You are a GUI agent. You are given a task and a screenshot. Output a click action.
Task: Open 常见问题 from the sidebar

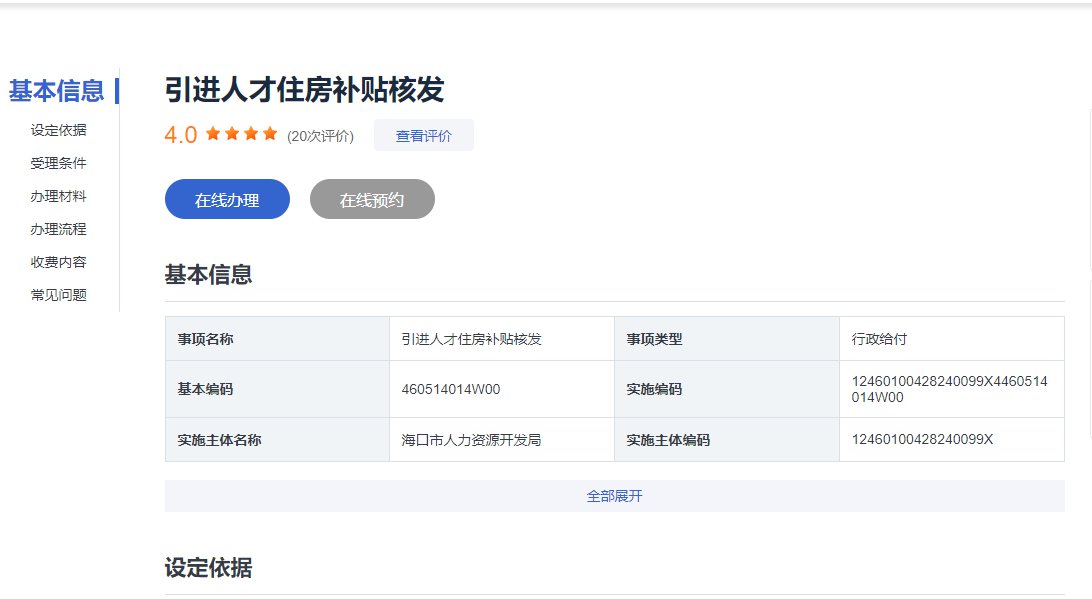[58, 295]
